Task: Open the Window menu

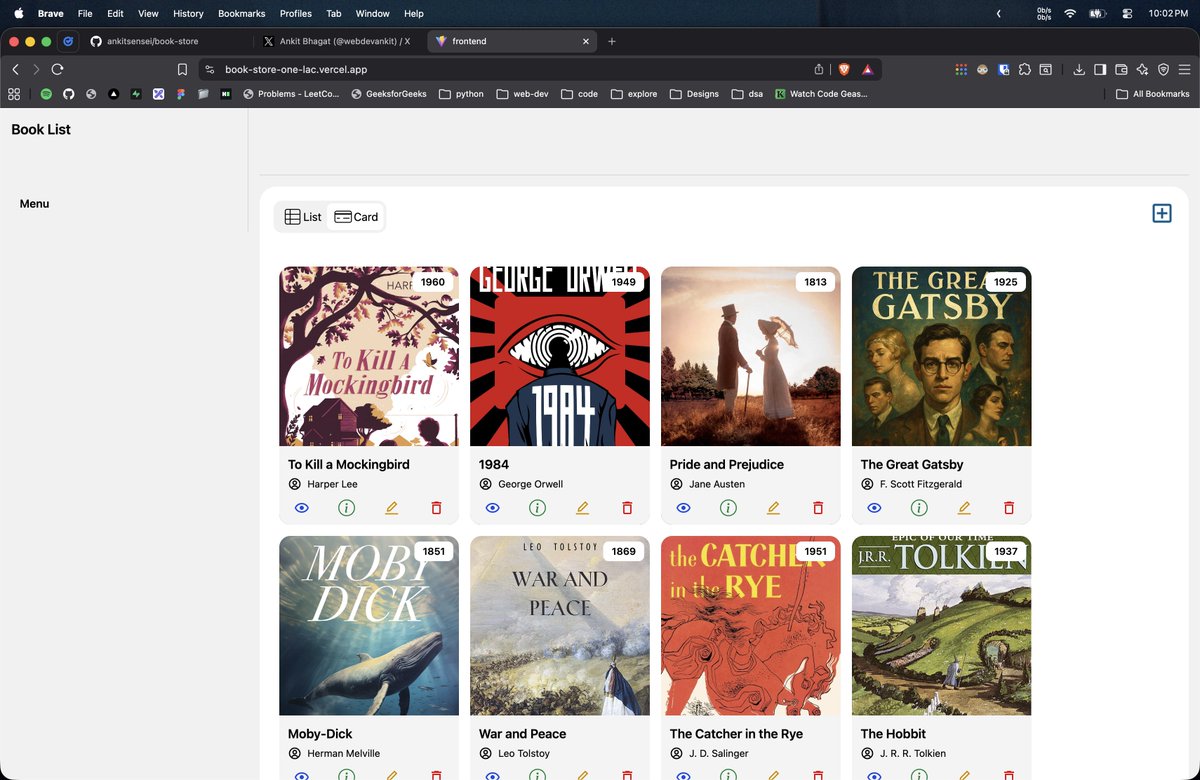Action: coord(372,14)
